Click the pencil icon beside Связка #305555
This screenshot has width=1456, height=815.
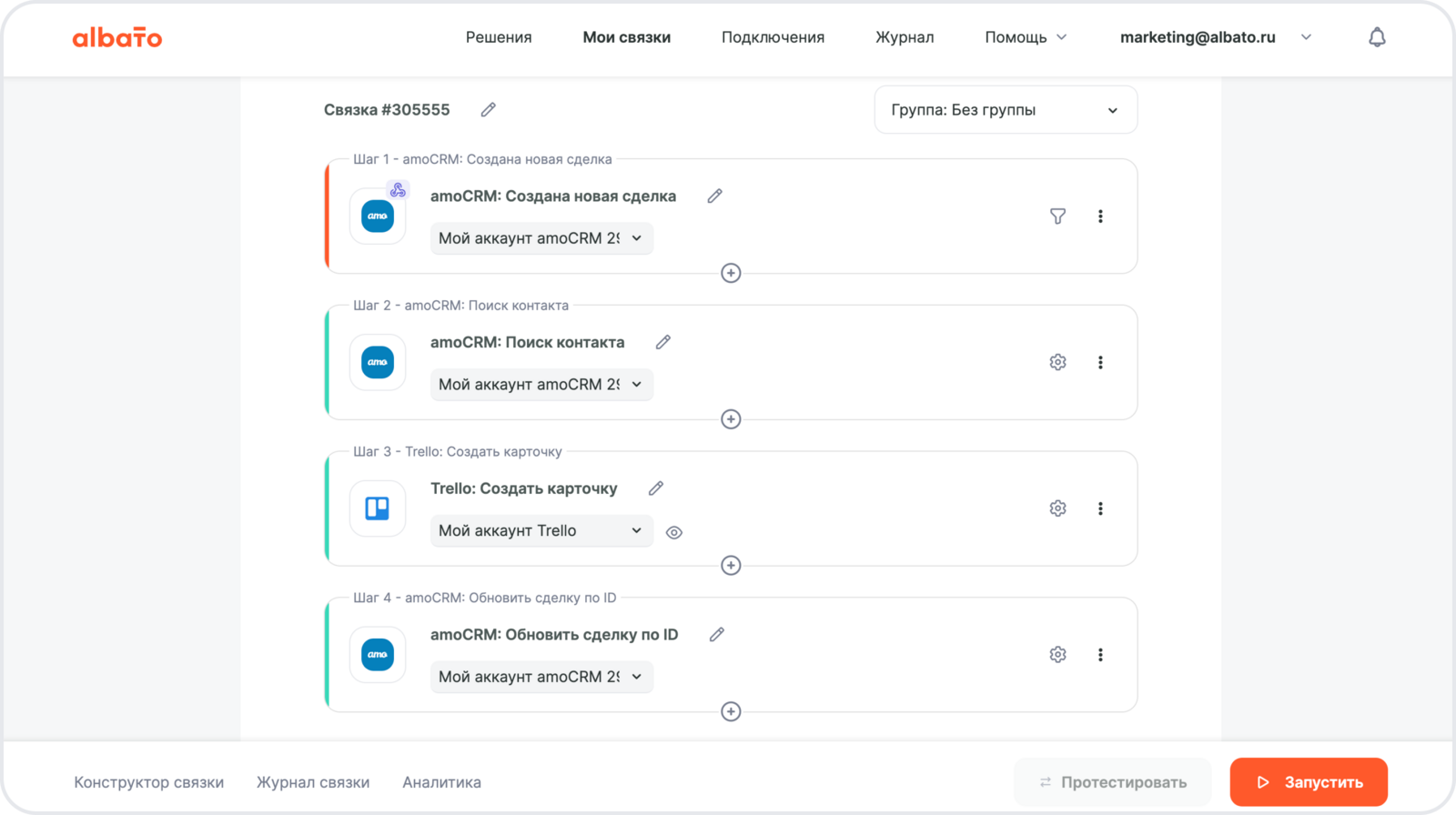point(489,110)
